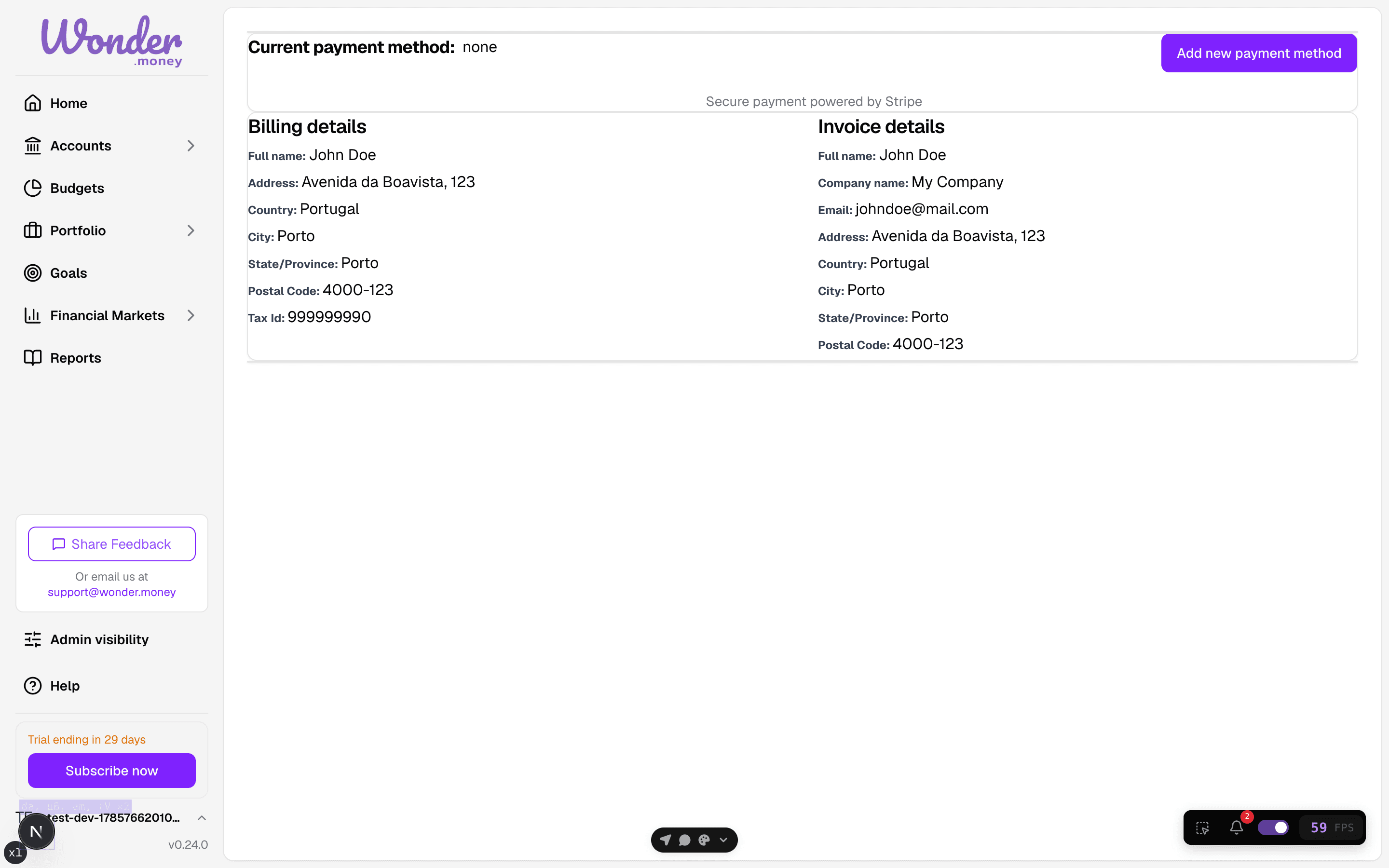Screen dimensions: 1389x868
Task: Click the Tax Id value 999999990
Action: coord(329,317)
